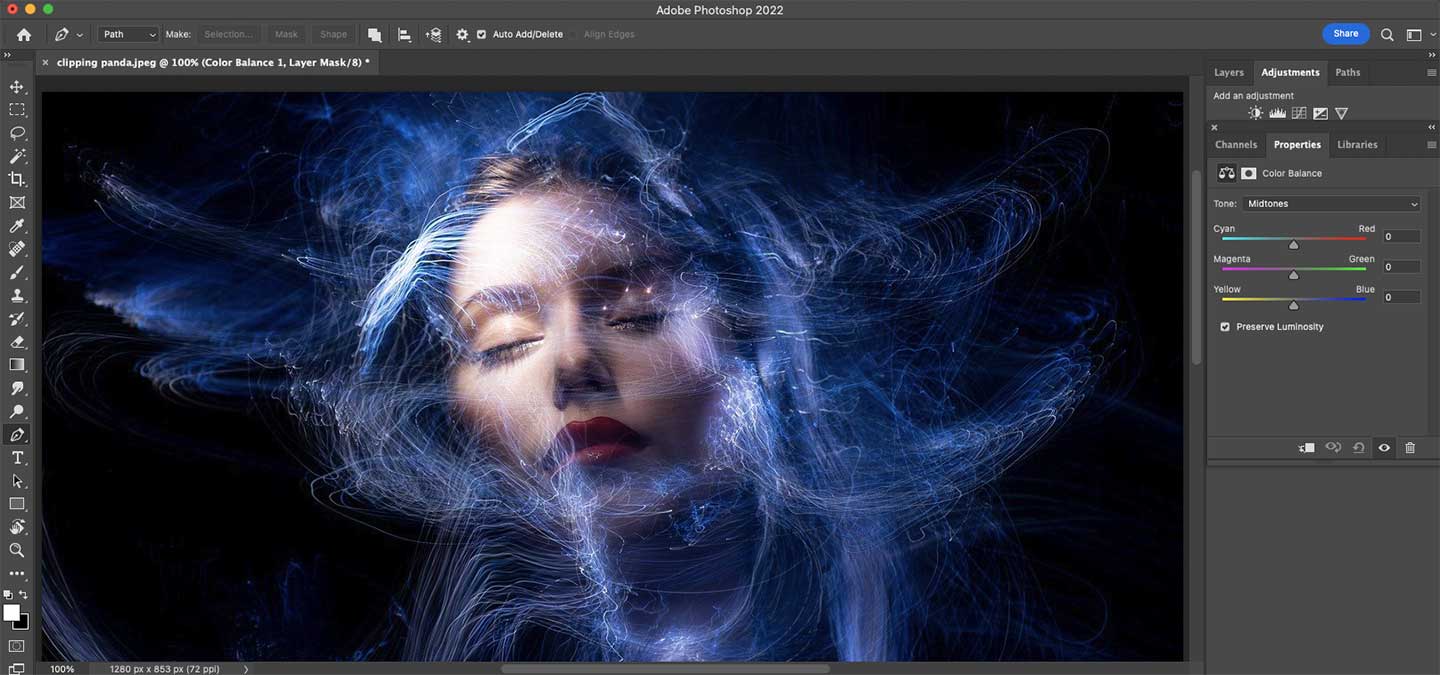Viewport: 1440px width, 675px height.
Task: Click the Color Balance adjustment icon in Properties
Action: (1226, 173)
